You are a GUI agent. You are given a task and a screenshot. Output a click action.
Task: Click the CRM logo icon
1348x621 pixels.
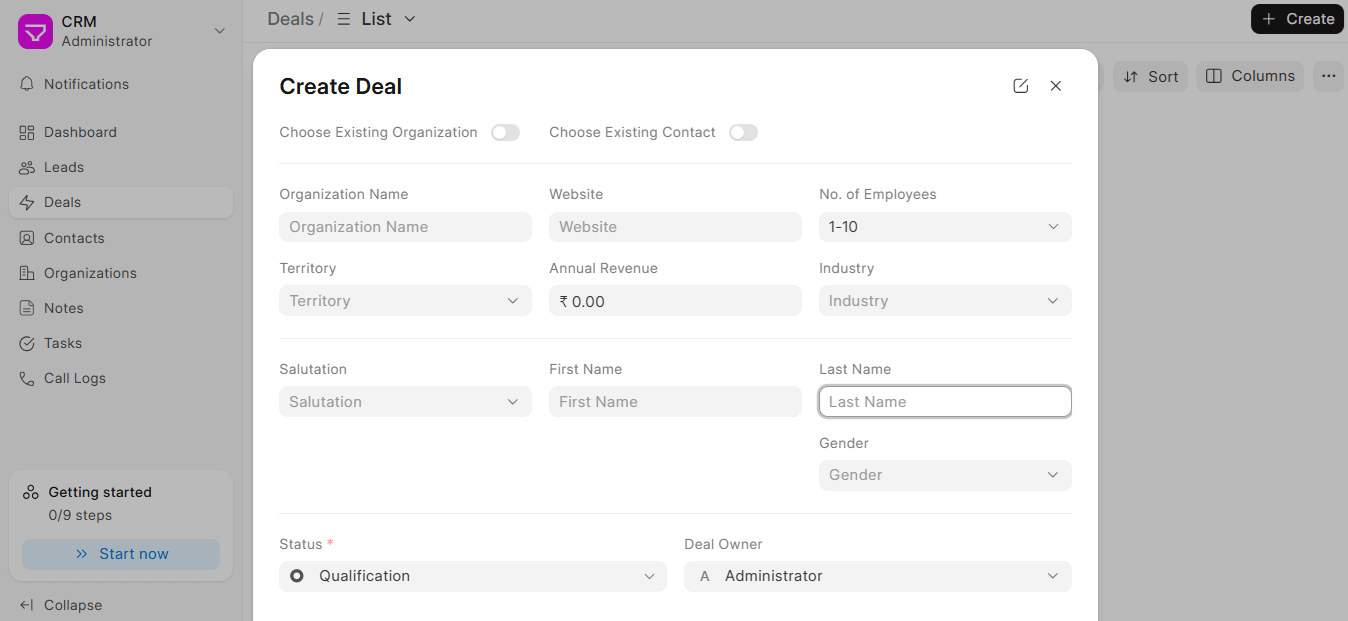(x=35, y=31)
